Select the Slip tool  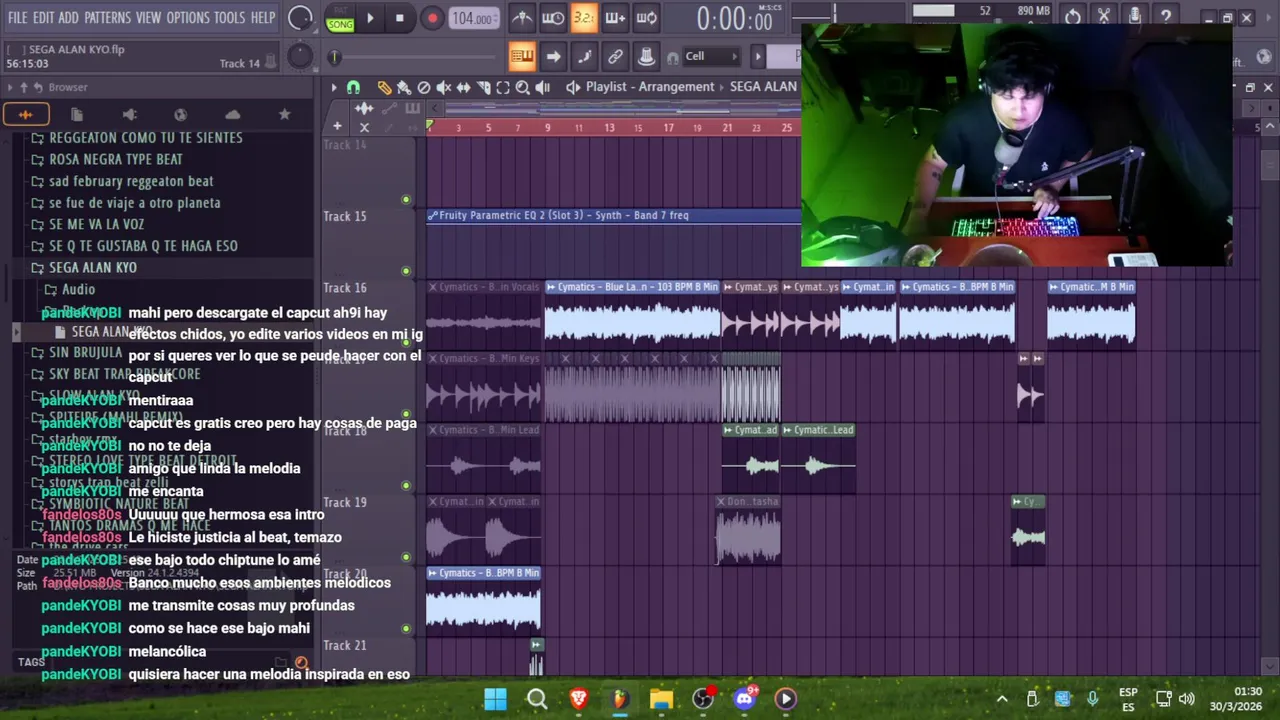(463, 87)
